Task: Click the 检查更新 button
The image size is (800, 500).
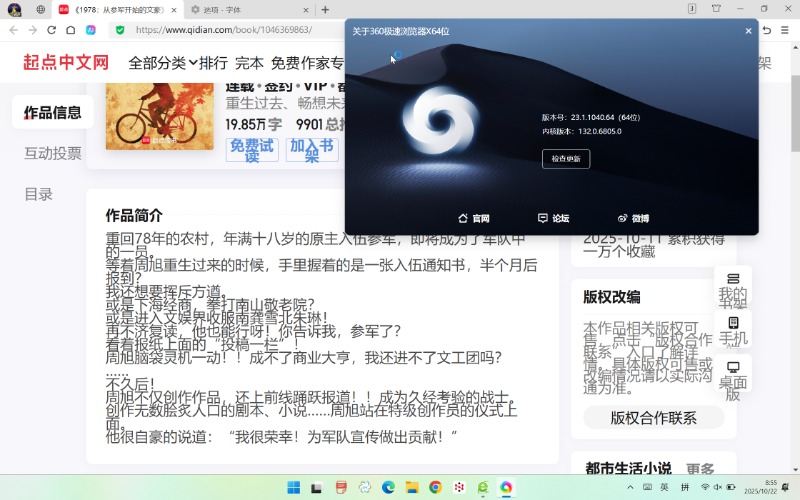Action: coord(565,159)
